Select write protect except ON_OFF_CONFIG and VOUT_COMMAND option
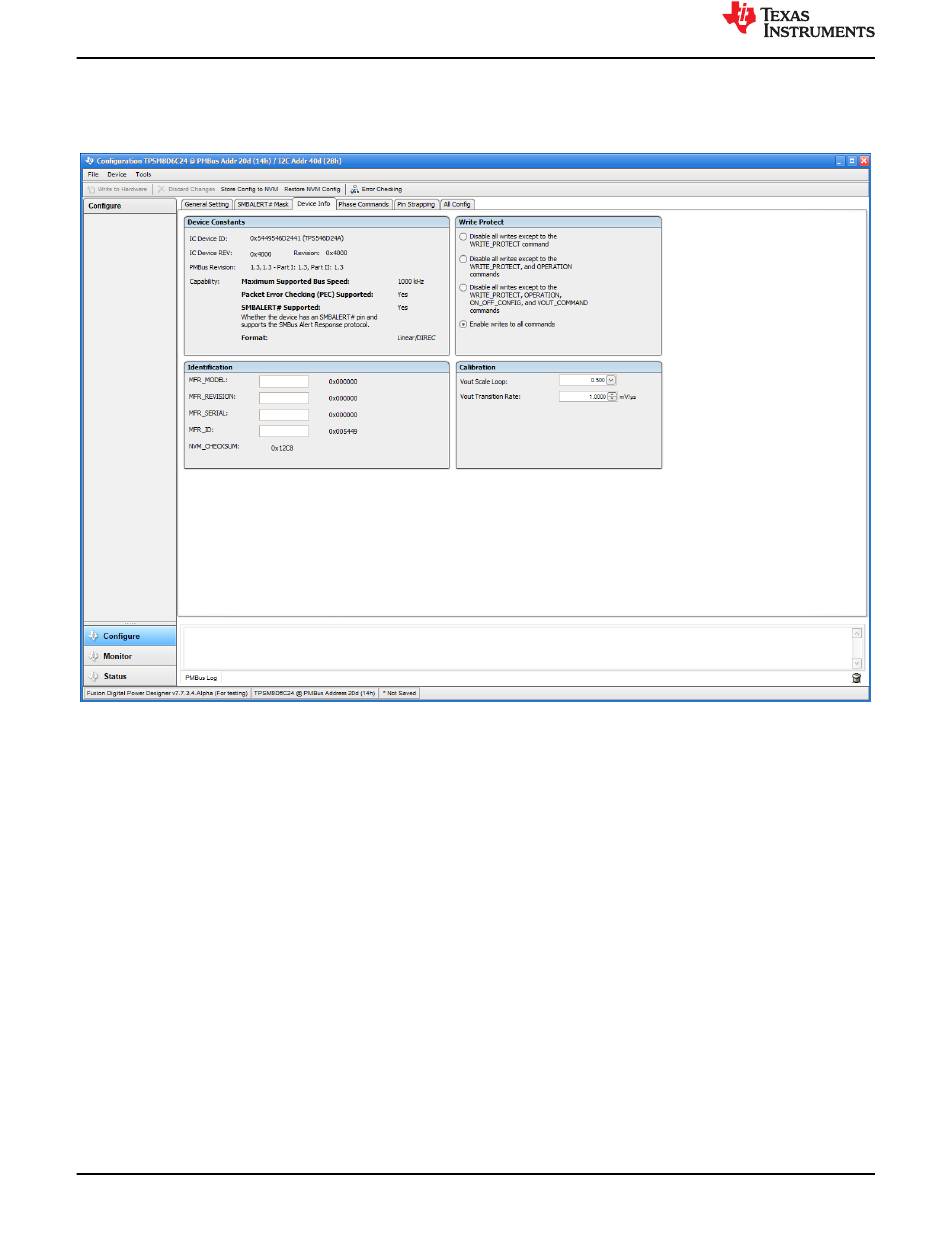This screenshot has height=1237, width=950. click(463, 287)
